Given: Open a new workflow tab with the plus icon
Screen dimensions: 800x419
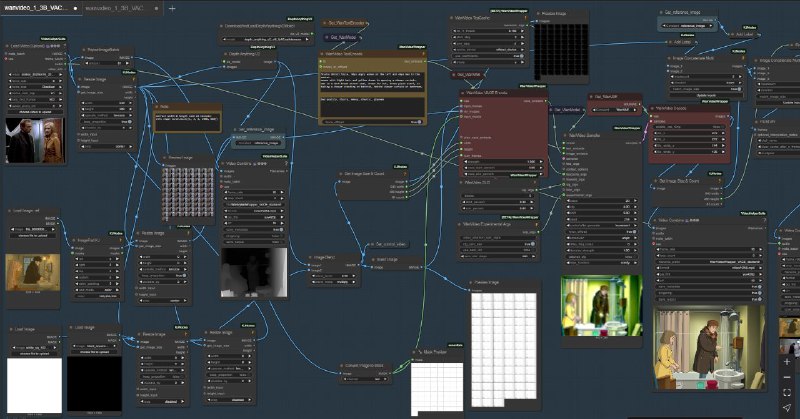Looking at the screenshot, I should pyautogui.click(x=172, y=8).
